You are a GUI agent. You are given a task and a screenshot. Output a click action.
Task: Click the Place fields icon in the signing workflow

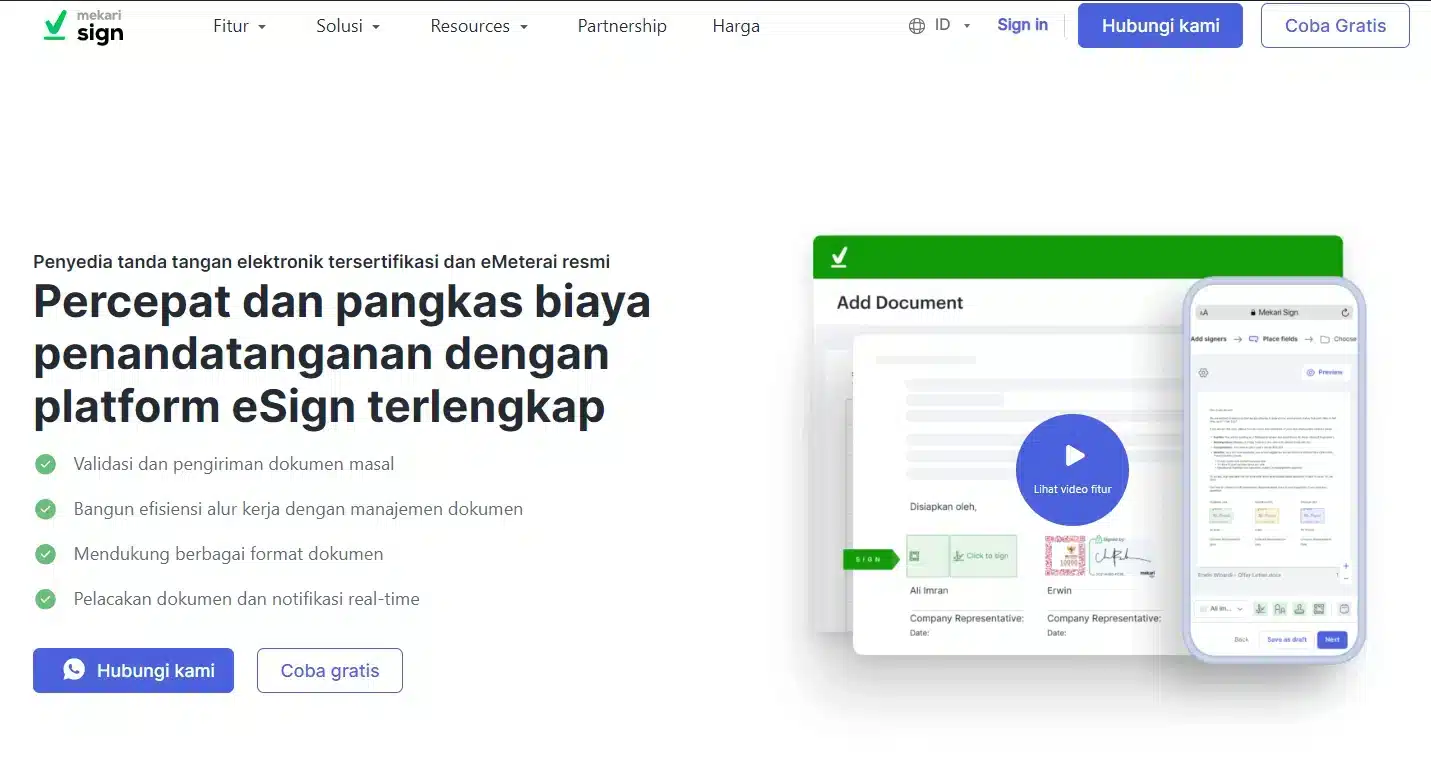1254,339
